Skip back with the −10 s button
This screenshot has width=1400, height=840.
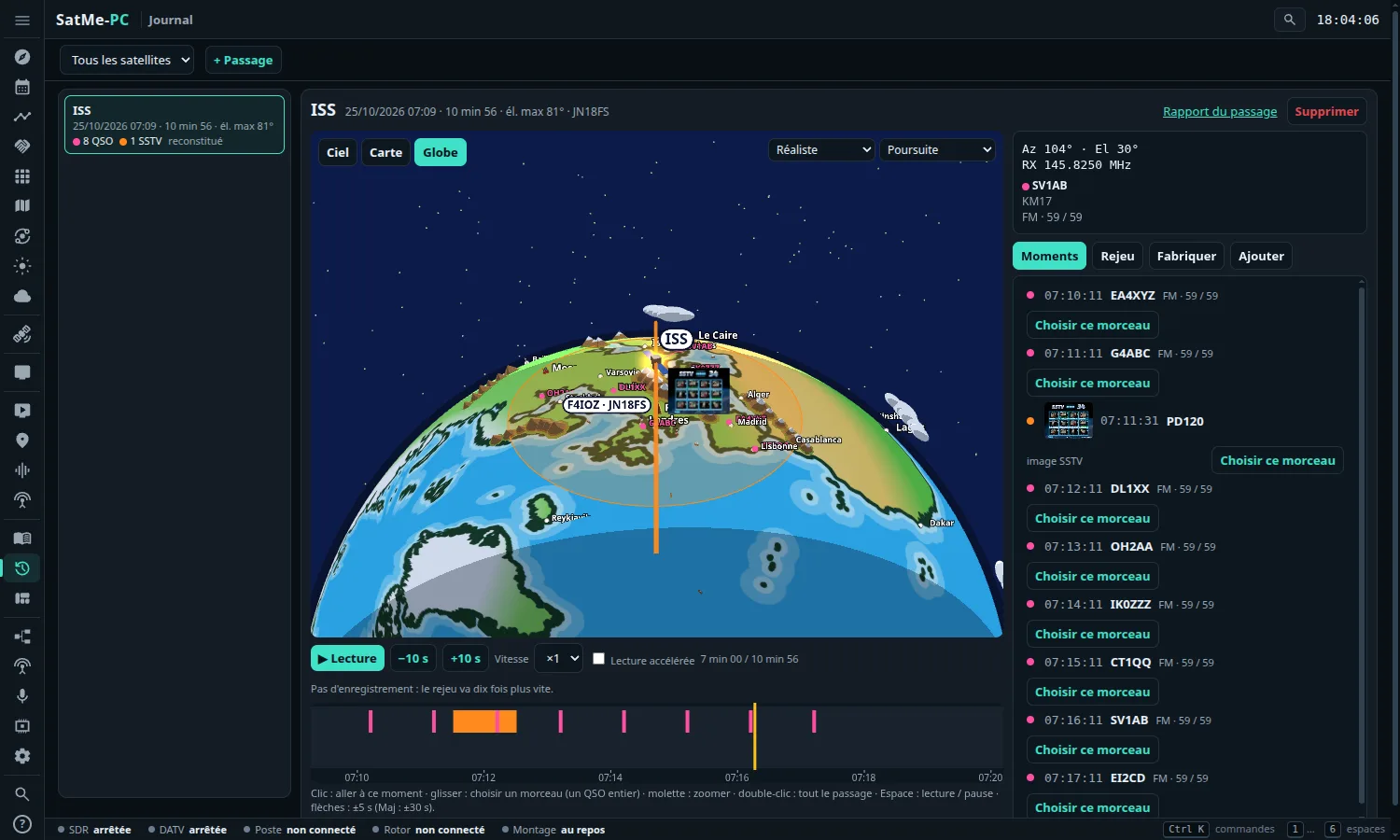(x=413, y=658)
